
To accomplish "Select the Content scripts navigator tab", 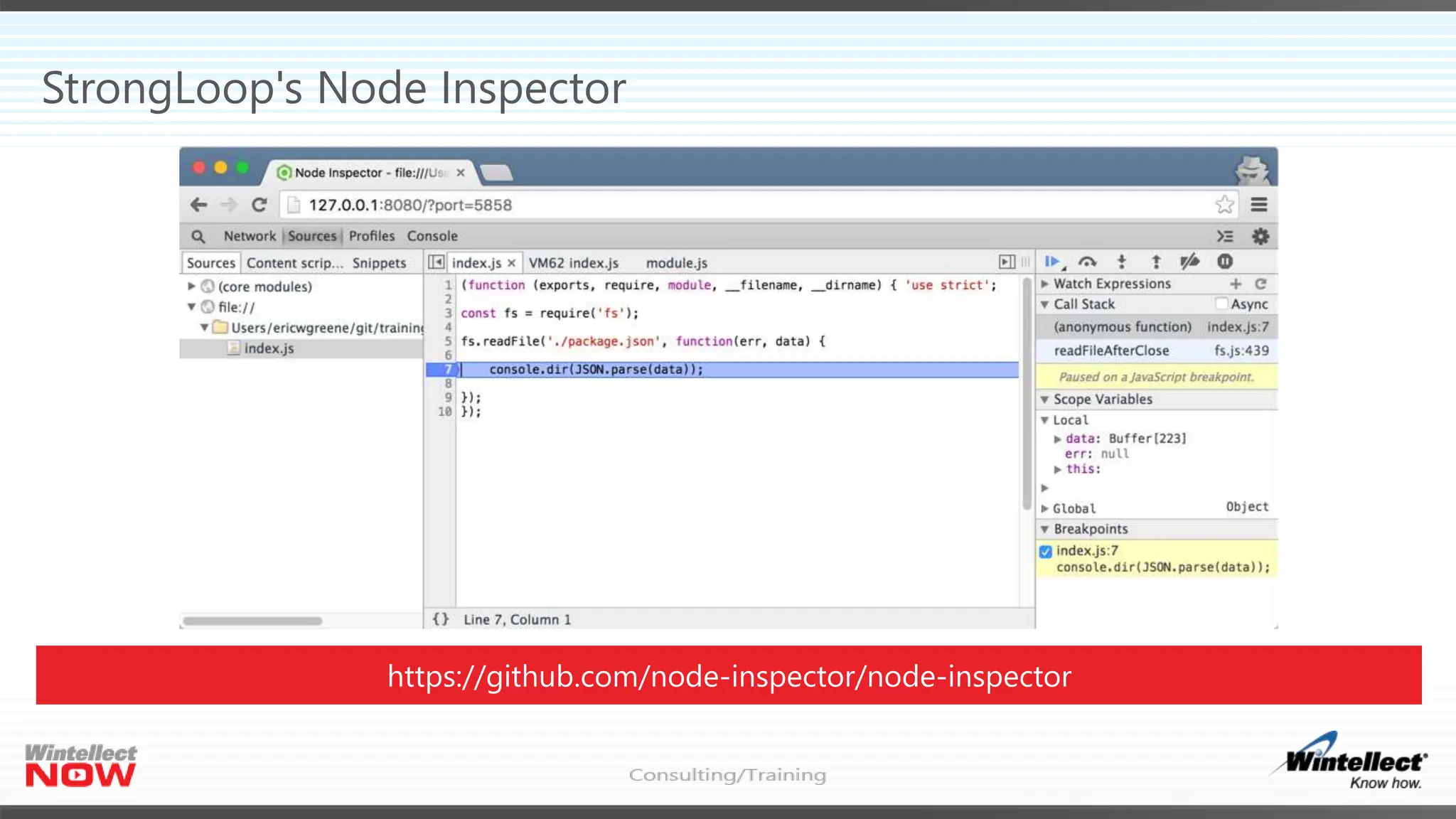I will point(294,263).
